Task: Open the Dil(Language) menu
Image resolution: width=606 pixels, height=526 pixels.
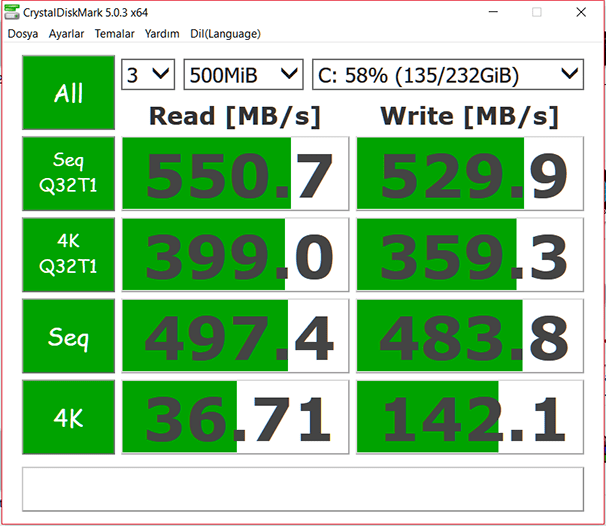Action: coord(225,34)
